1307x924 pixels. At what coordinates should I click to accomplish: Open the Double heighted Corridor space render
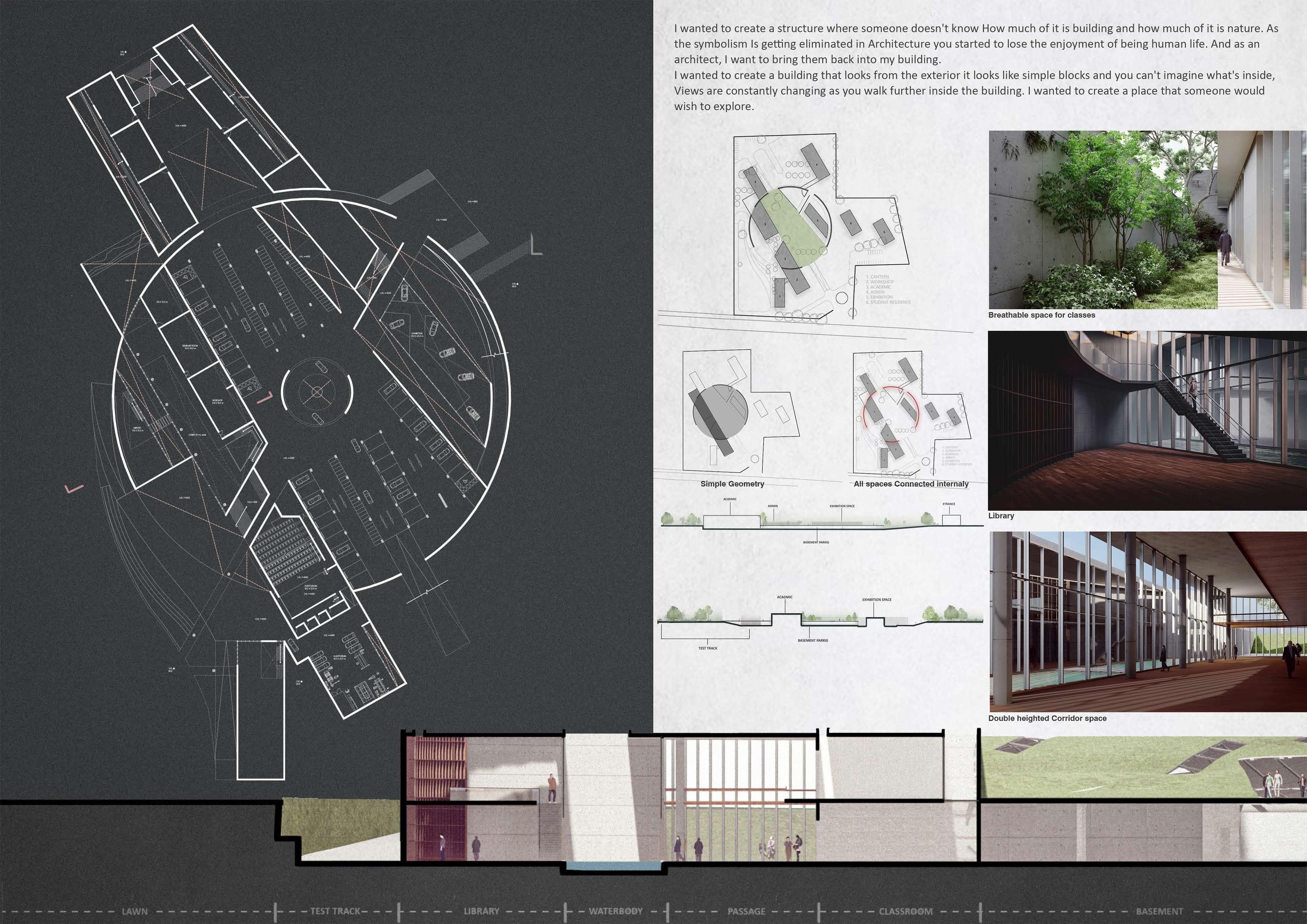1147,621
